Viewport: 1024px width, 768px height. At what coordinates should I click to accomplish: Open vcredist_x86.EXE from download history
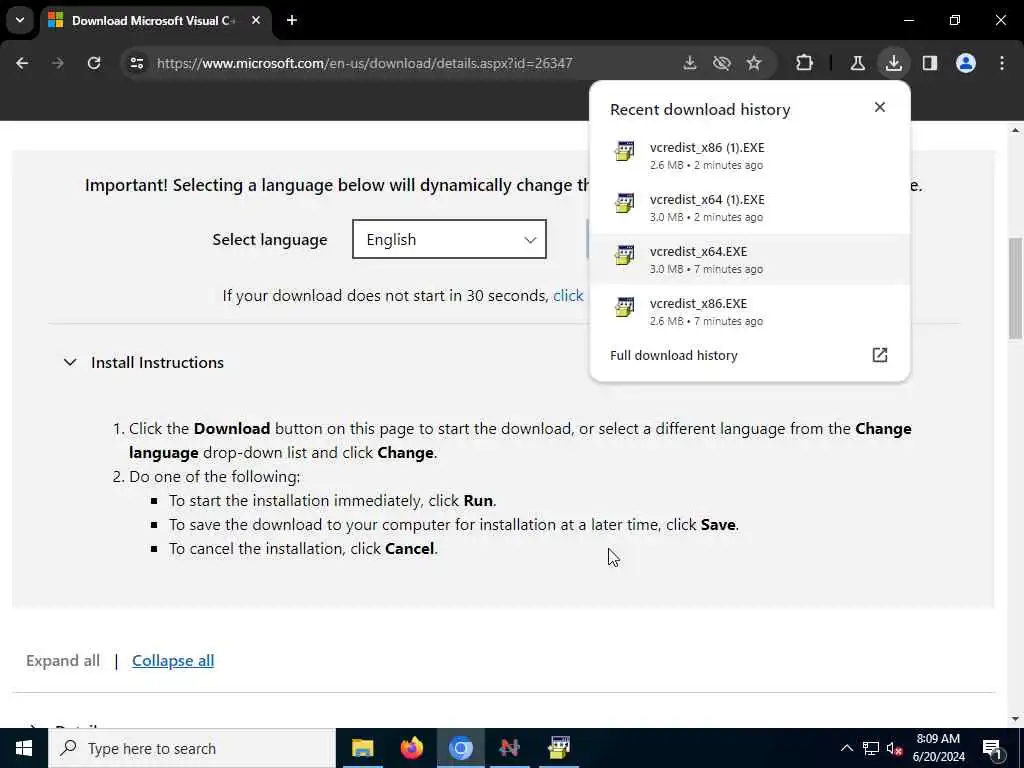tap(749, 312)
